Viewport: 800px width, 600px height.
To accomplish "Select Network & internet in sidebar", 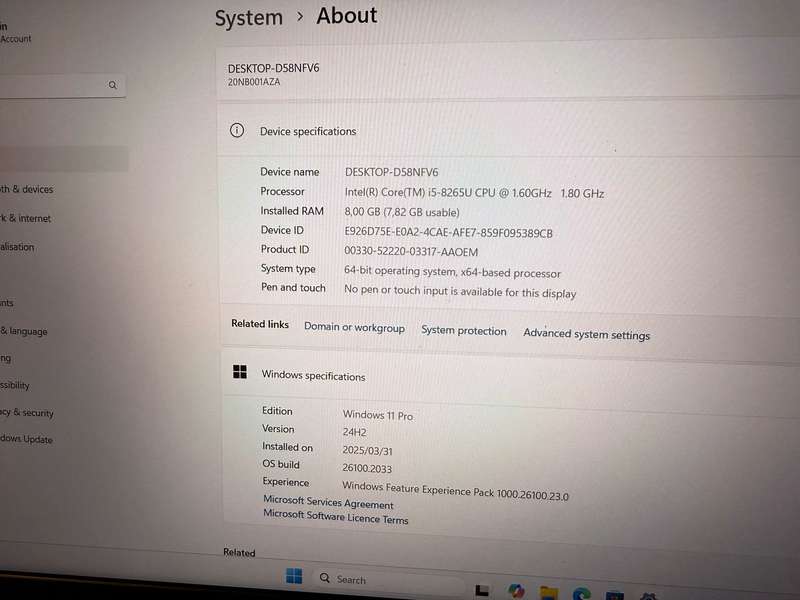I will coord(26,218).
